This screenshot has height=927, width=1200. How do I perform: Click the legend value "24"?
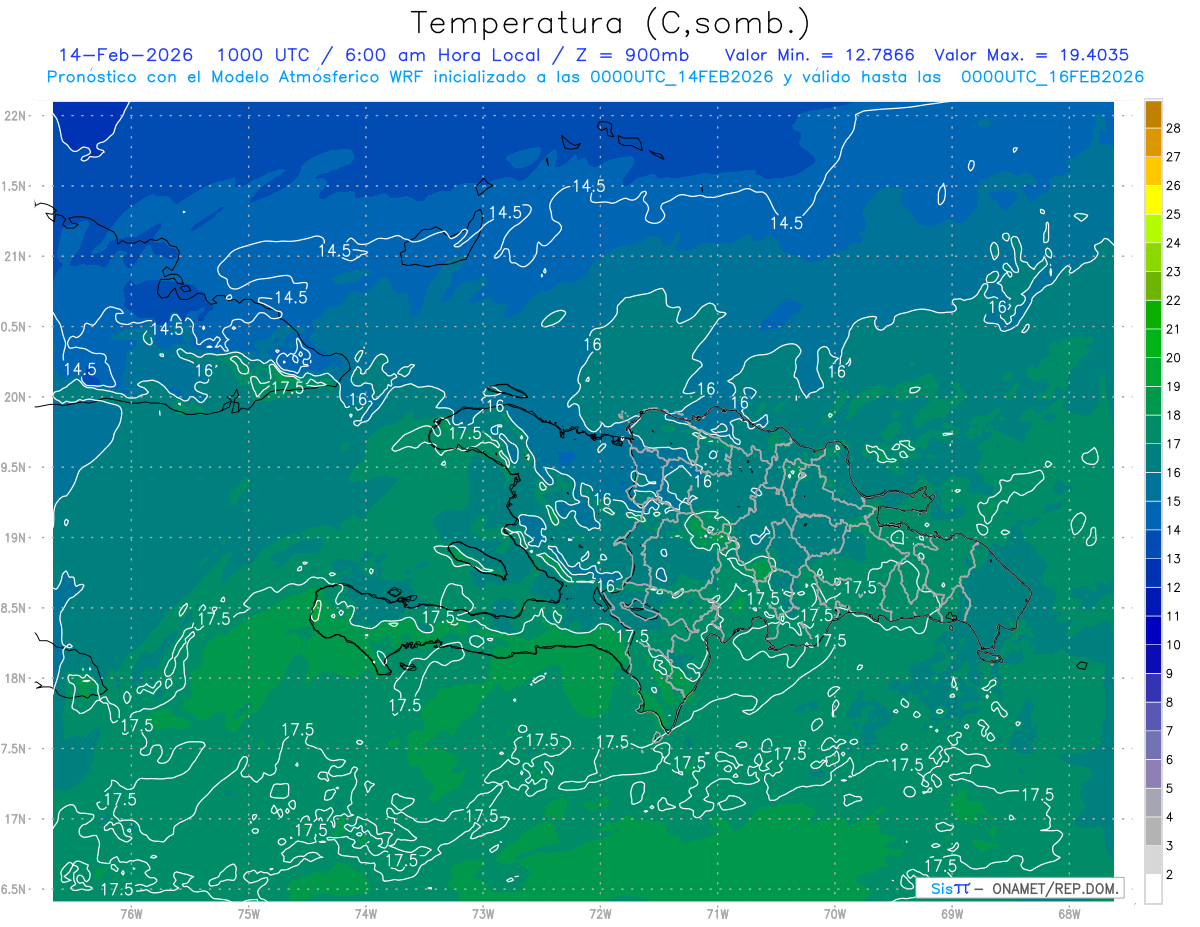[1174, 243]
